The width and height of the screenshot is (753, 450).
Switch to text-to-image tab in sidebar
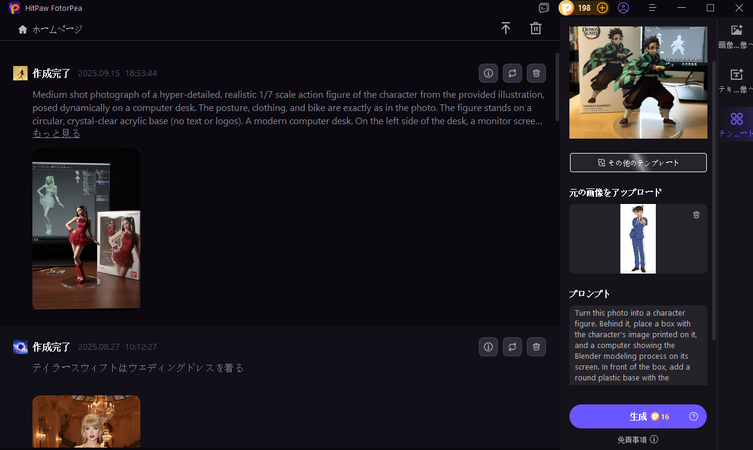pyautogui.click(x=736, y=81)
